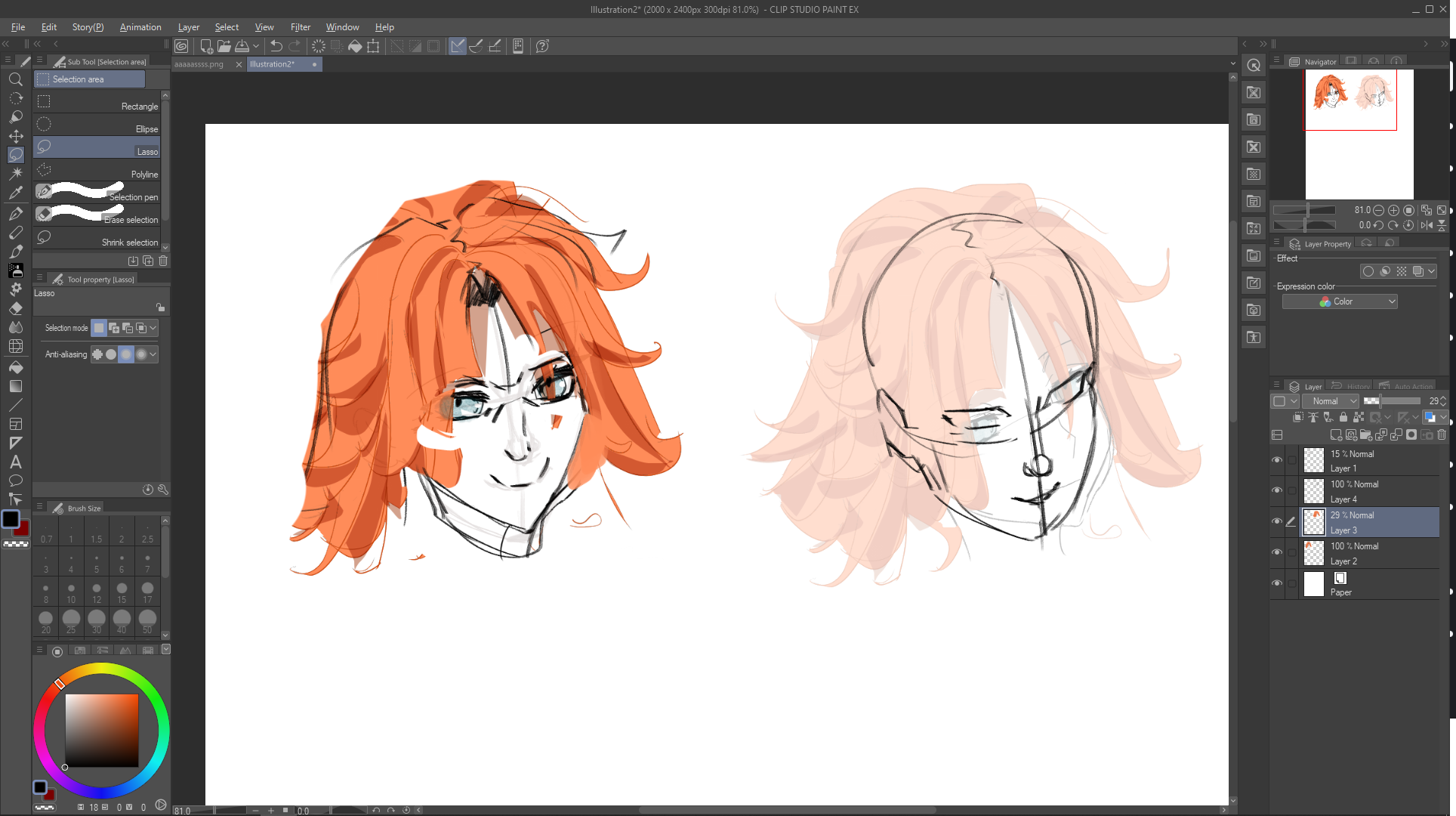Viewport: 1456px width, 816px height.
Task: Select the Move layer tool
Action: [x=15, y=136]
